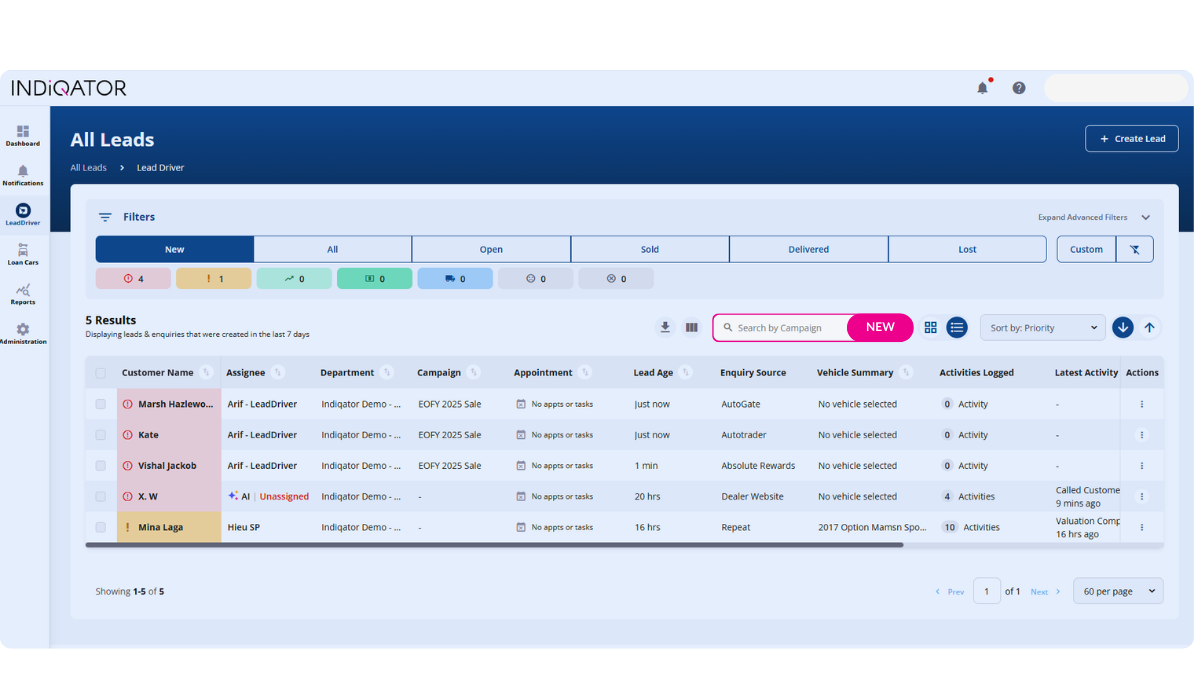Expand Advanced Filters chevron
Image resolution: width=1200 pixels, height=700 pixels.
coord(1145,217)
